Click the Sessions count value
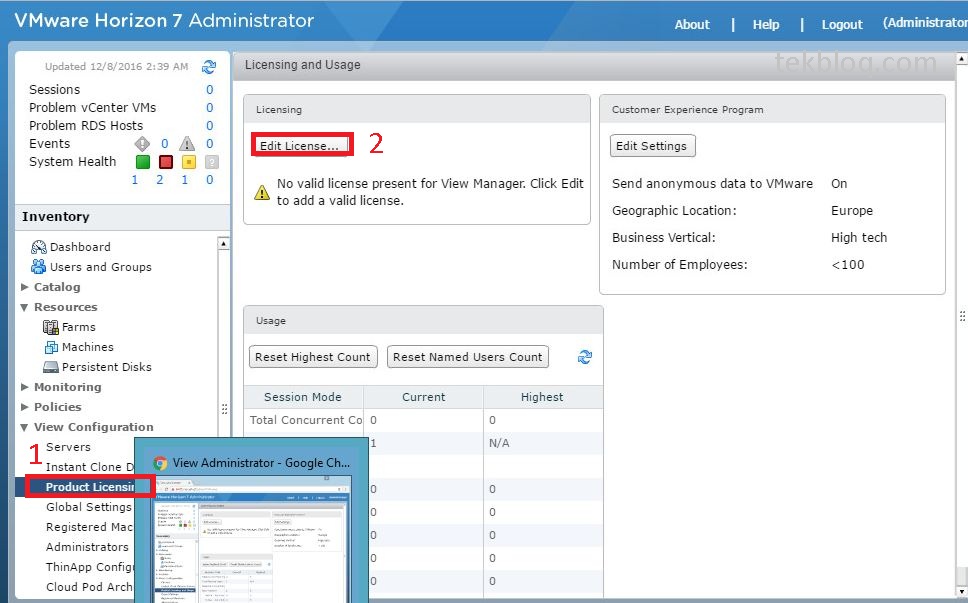 210,89
